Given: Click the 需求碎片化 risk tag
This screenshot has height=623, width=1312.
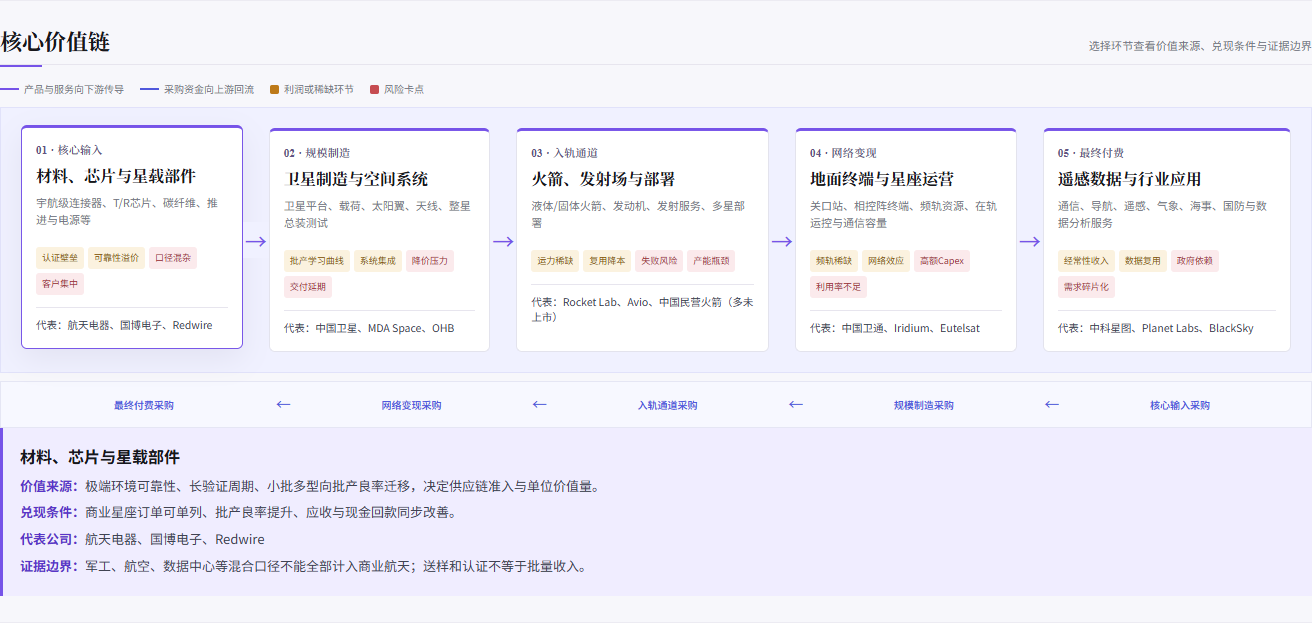Looking at the screenshot, I should 1086,287.
